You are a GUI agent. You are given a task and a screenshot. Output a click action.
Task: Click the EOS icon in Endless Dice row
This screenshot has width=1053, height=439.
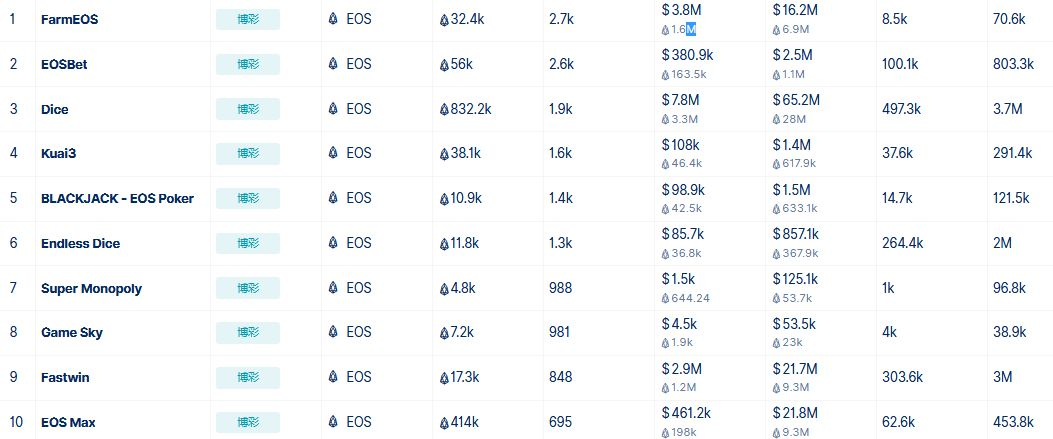point(333,244)
